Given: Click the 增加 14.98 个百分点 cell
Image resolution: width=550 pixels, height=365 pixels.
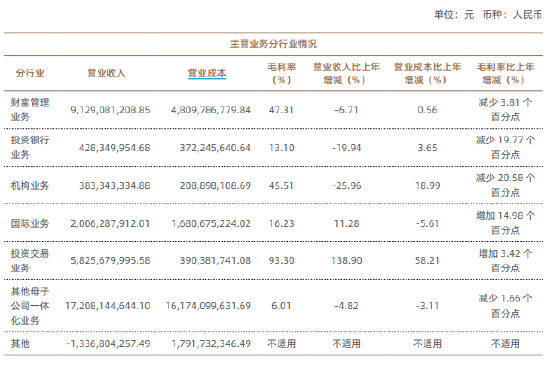Looking at the screenshot, I should click(505, 223).
